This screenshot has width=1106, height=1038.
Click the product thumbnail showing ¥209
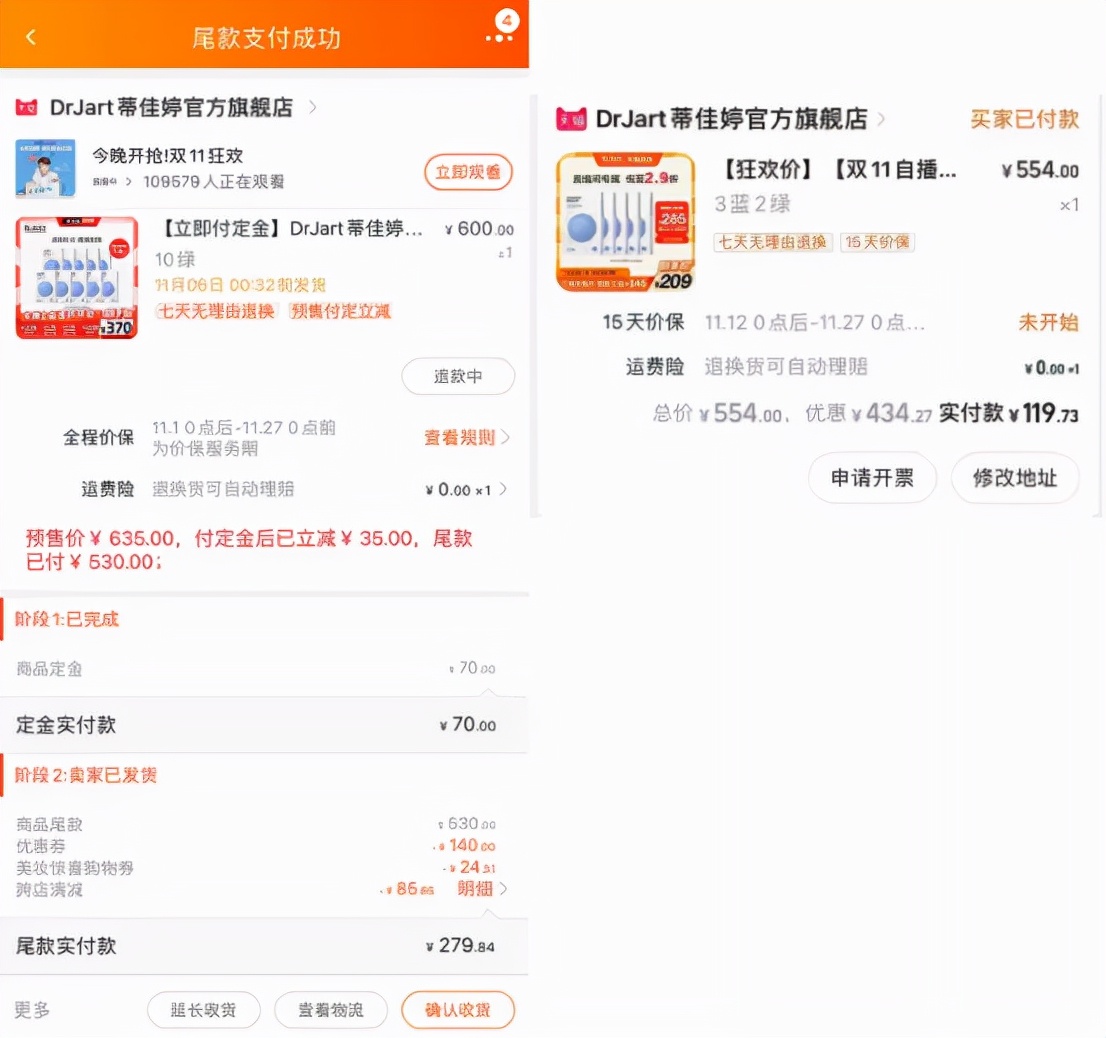click(623, 220)
